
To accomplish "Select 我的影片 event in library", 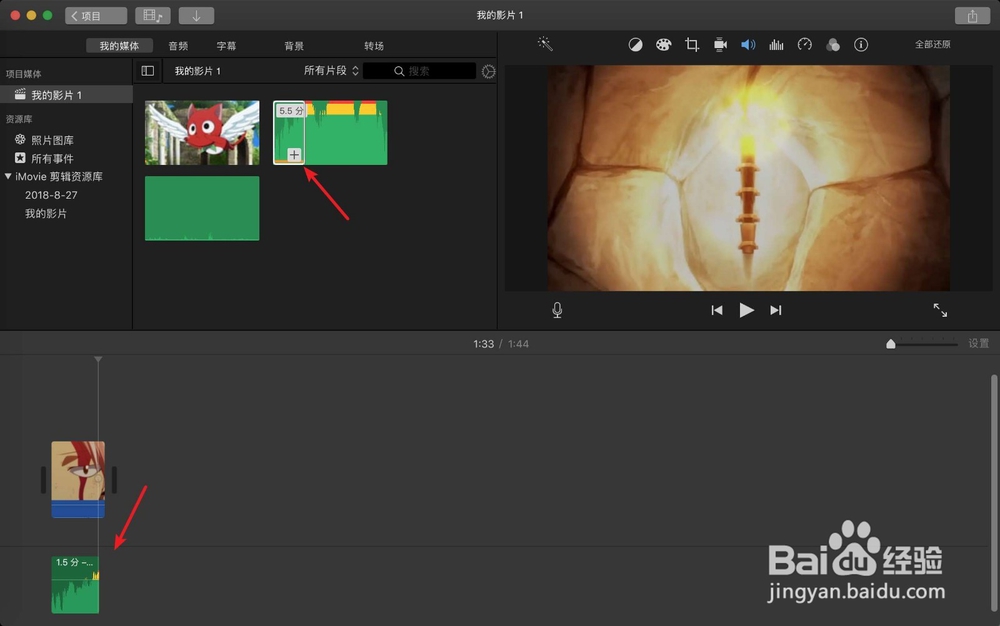I will click(46, 214).
